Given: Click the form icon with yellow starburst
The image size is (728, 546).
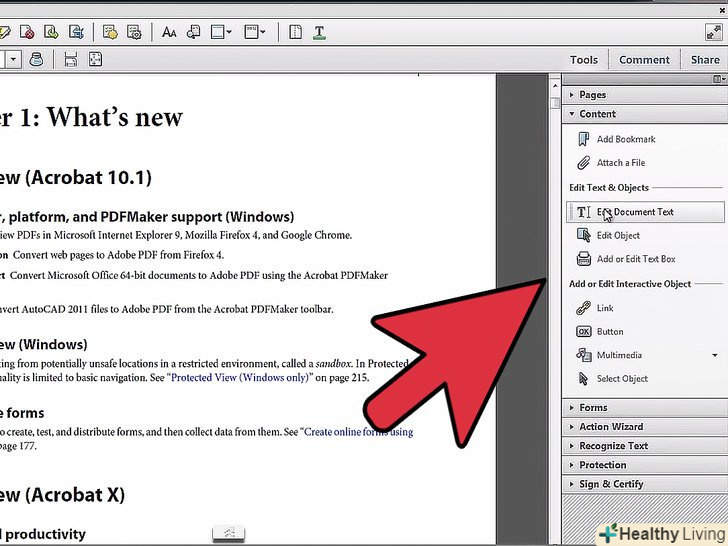Looking at the screenshot, I should [110, 32].
